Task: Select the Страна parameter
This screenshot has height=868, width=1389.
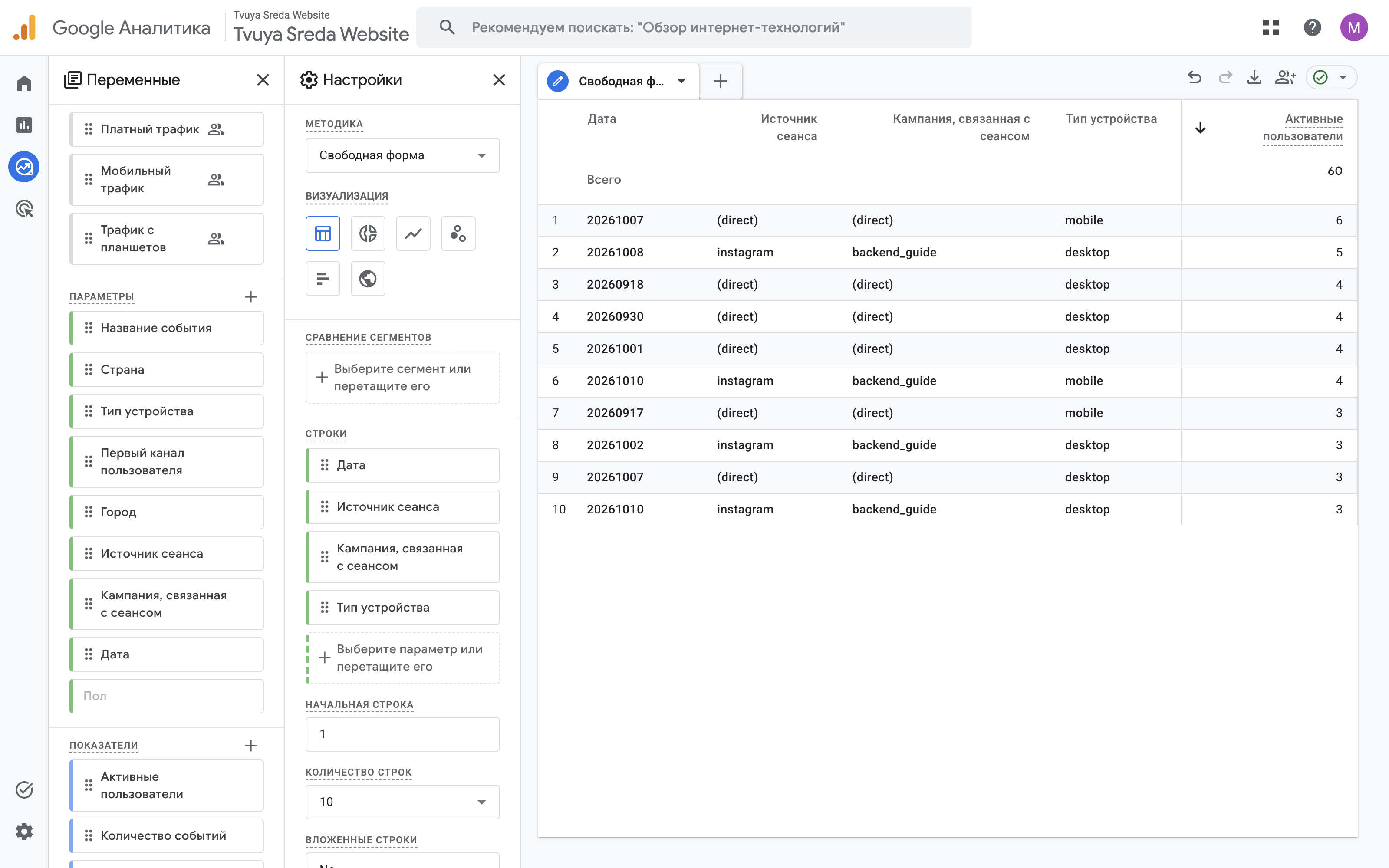Action: click(166, 370)
